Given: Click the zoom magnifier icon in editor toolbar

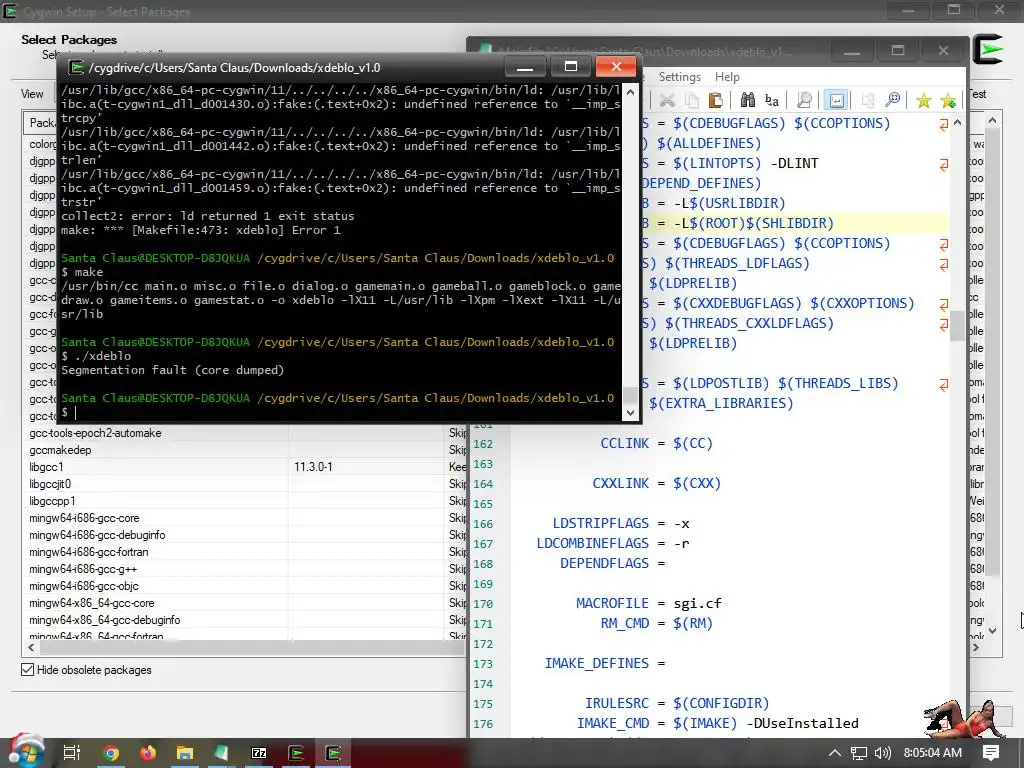Looking at the screenshot, I should click(892, 100).
